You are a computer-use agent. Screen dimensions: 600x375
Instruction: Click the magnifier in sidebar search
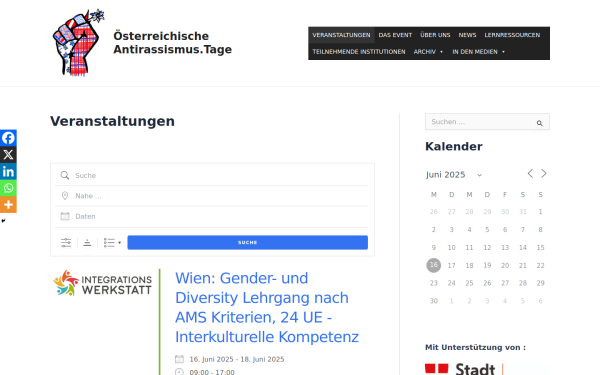540,123
